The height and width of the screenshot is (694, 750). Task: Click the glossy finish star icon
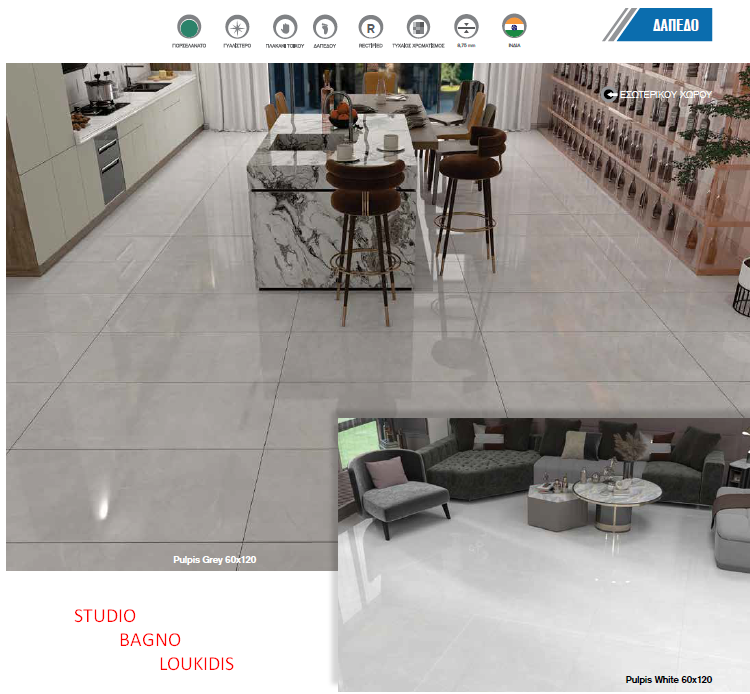pyautogui.click(x=235, y=27)
